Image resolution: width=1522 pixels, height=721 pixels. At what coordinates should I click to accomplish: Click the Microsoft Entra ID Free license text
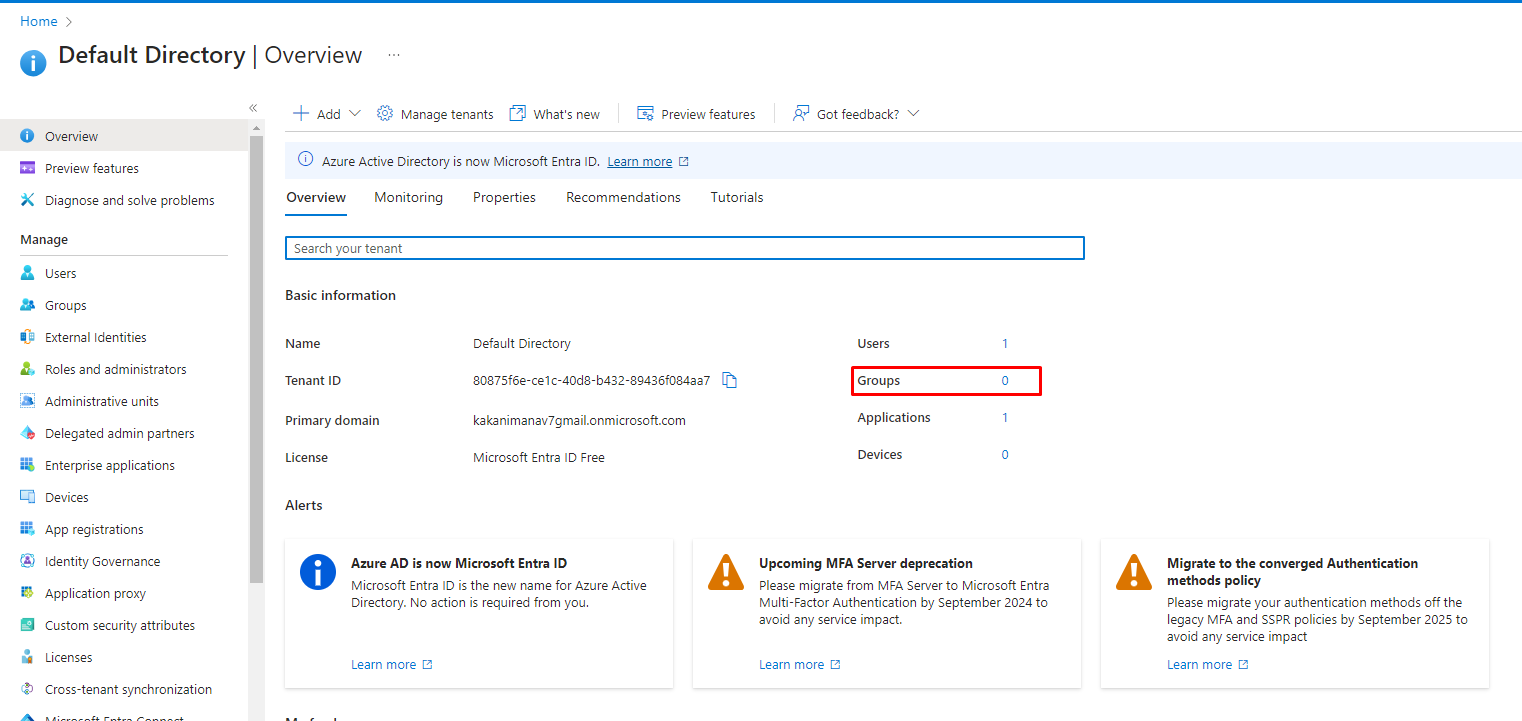[539, 457]
